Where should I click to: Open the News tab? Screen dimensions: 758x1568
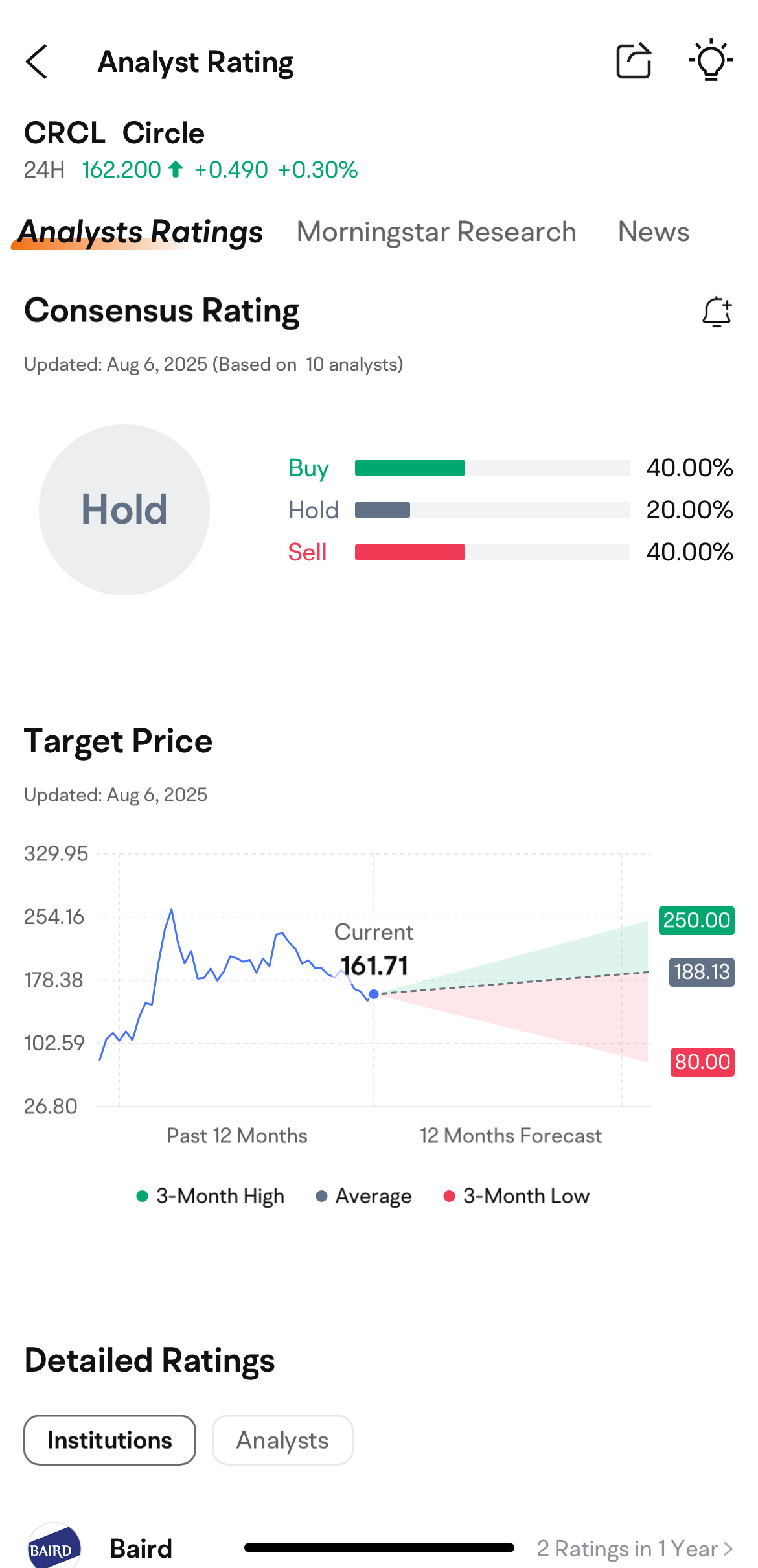pos(653,231)
